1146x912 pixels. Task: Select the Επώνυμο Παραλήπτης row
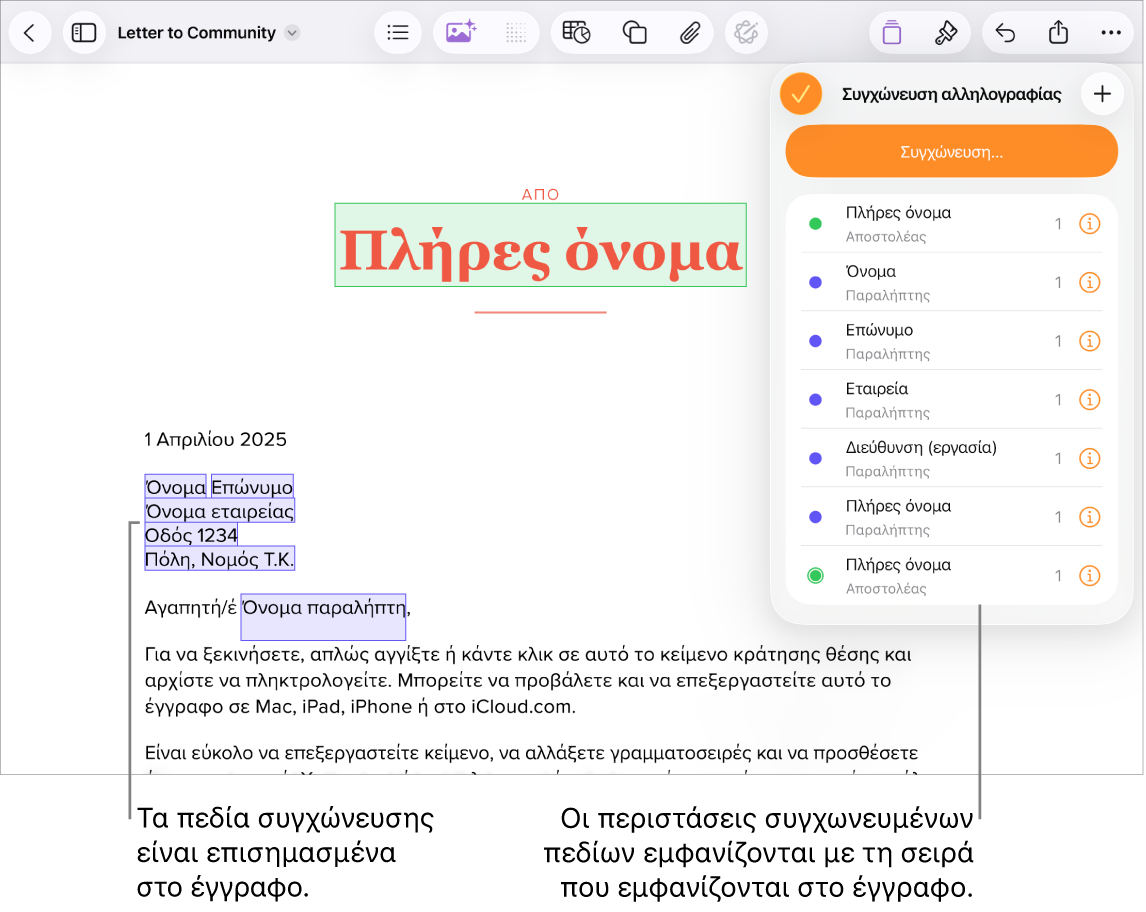(952, 341)
